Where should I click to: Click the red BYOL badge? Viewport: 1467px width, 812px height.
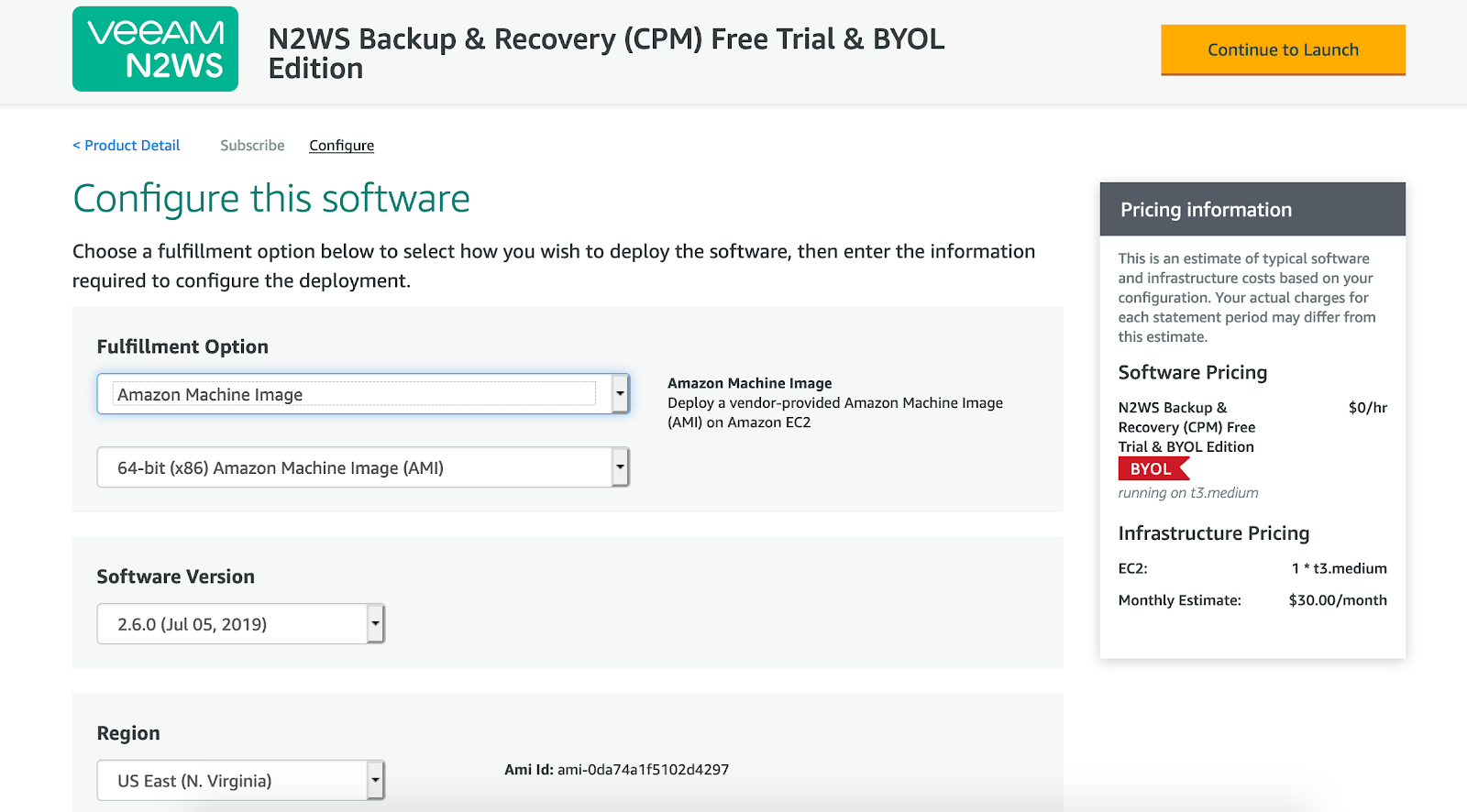[1153, 468]
